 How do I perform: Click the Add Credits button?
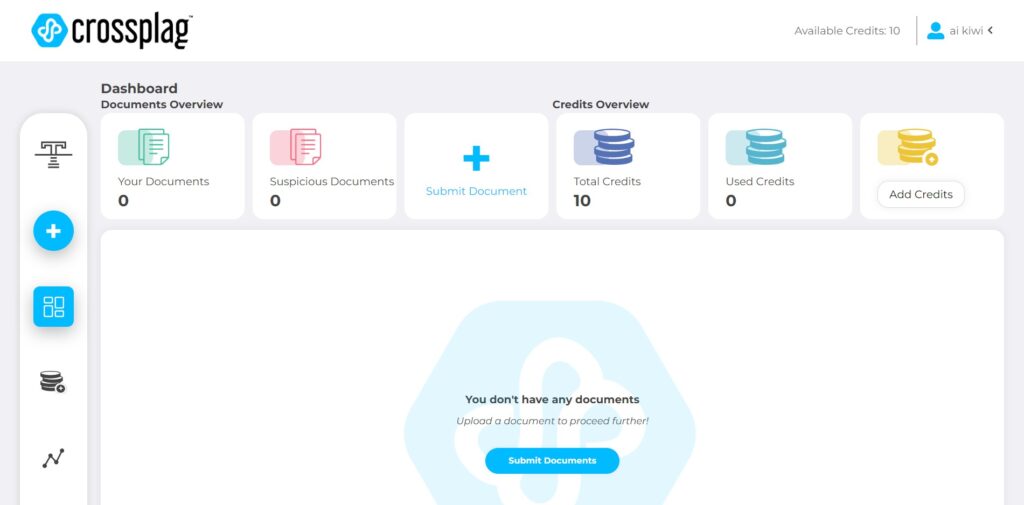[x=921, y=195]
